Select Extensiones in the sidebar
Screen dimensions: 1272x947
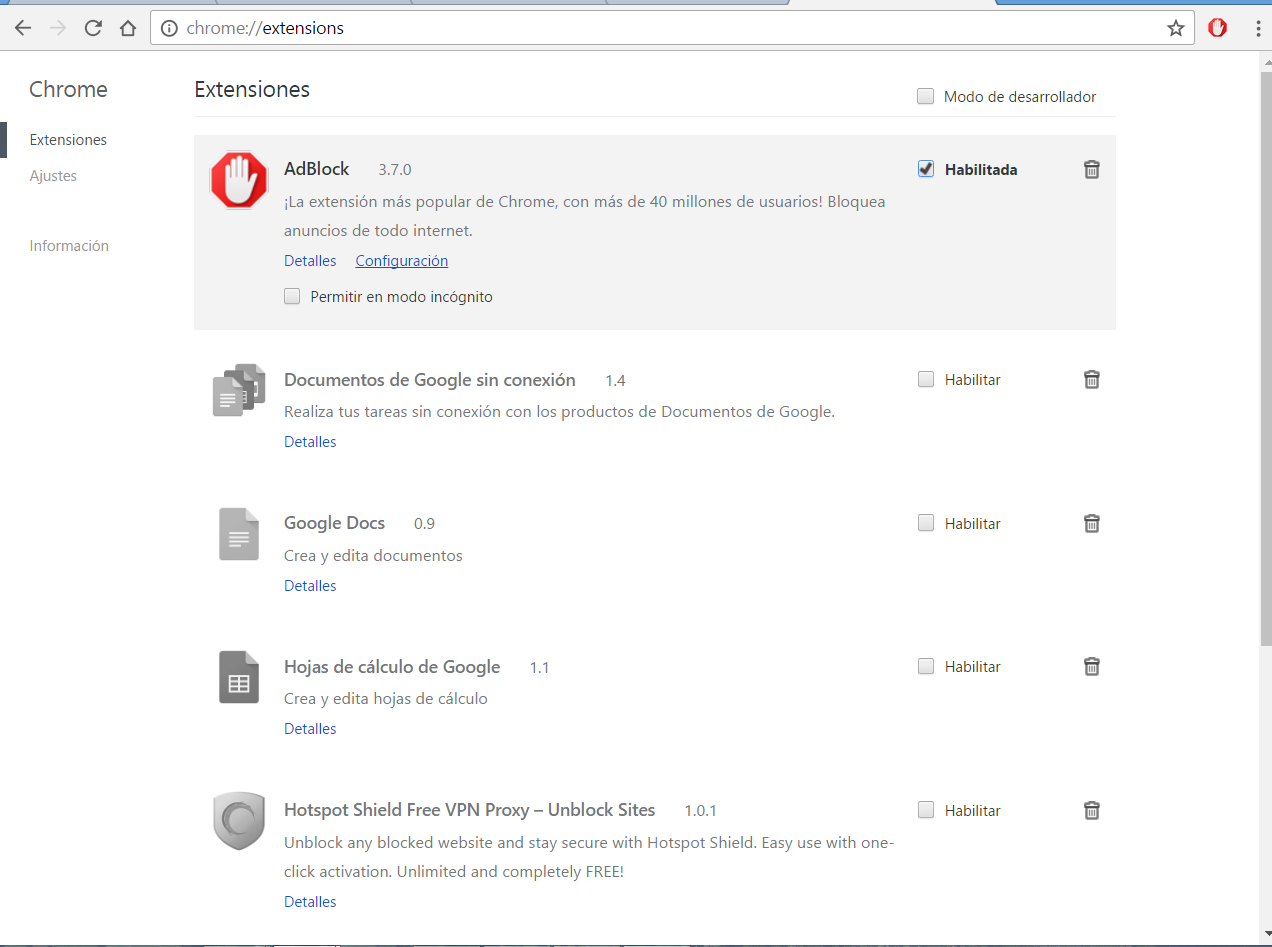click(68, 140)
